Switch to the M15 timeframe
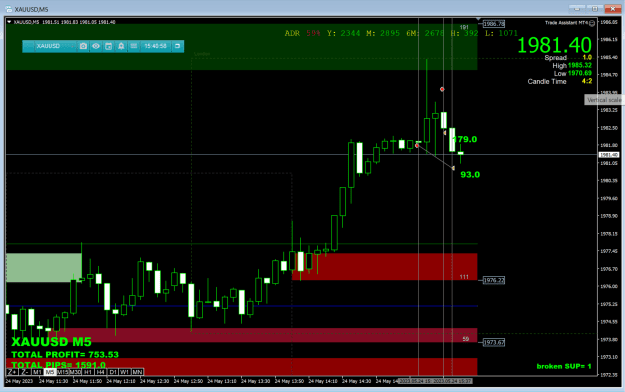 click(x=63, y=372)
